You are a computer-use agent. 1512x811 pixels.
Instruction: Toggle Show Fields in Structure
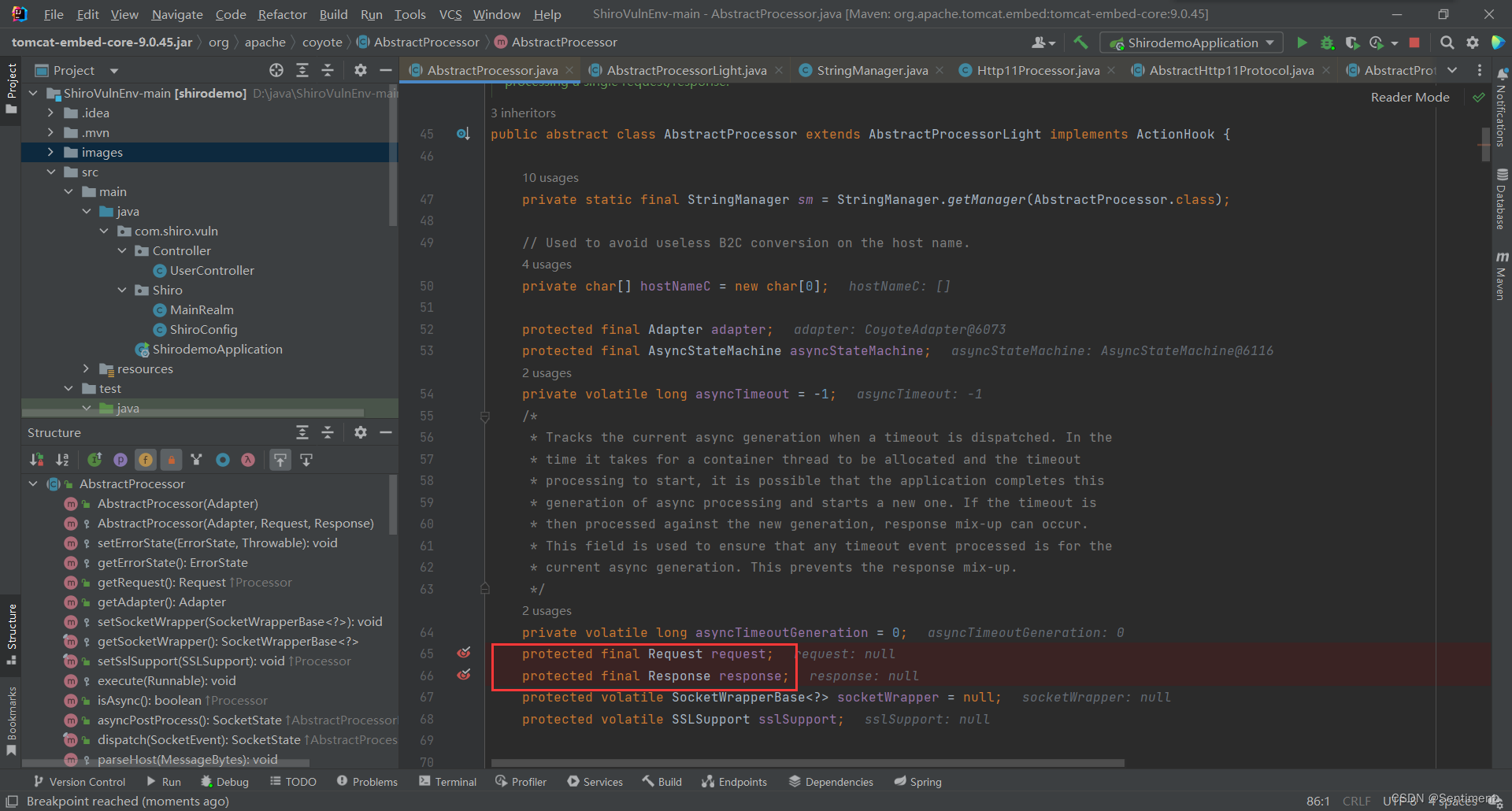coord(146,460)
